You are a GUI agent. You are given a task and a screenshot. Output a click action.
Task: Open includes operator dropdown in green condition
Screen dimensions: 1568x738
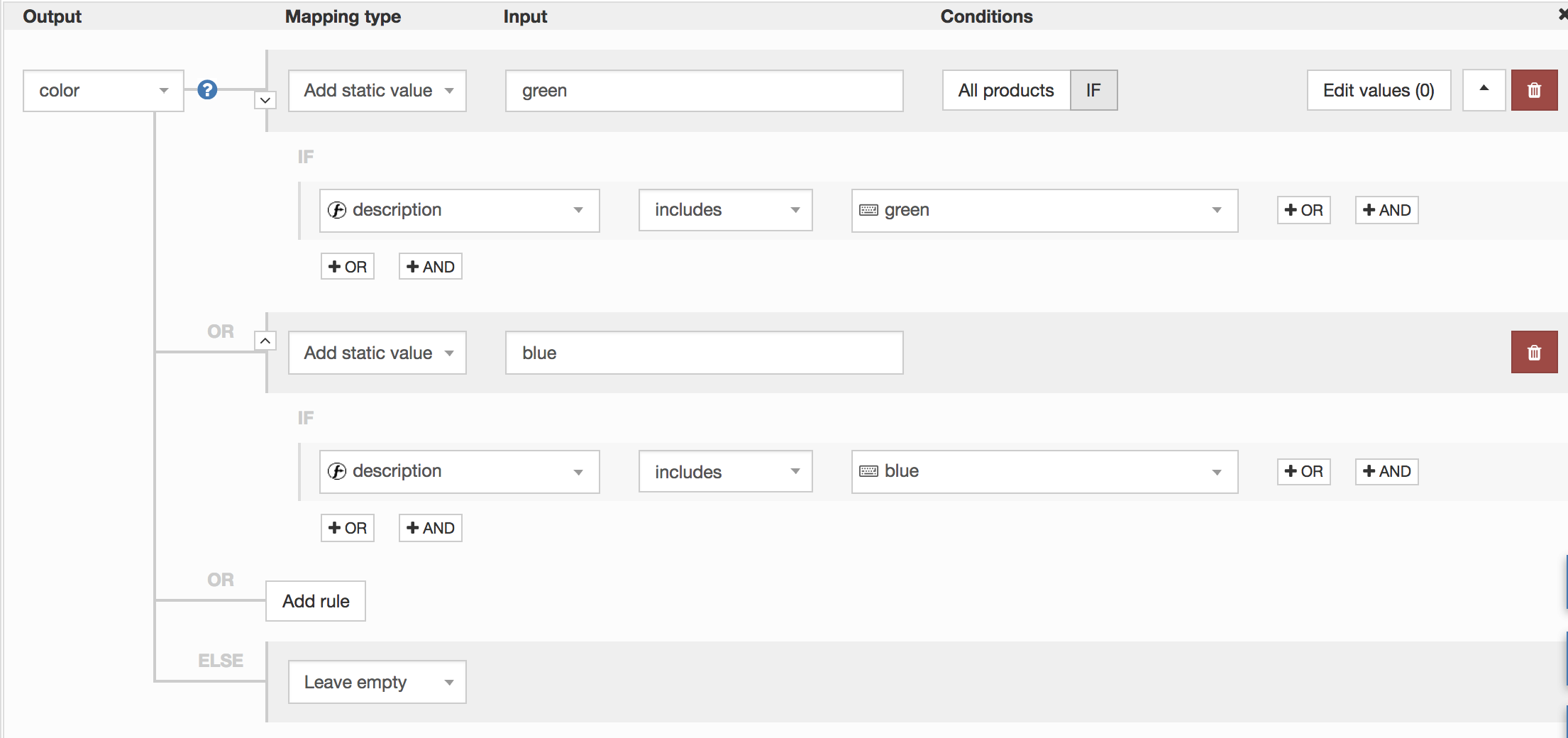725,210
